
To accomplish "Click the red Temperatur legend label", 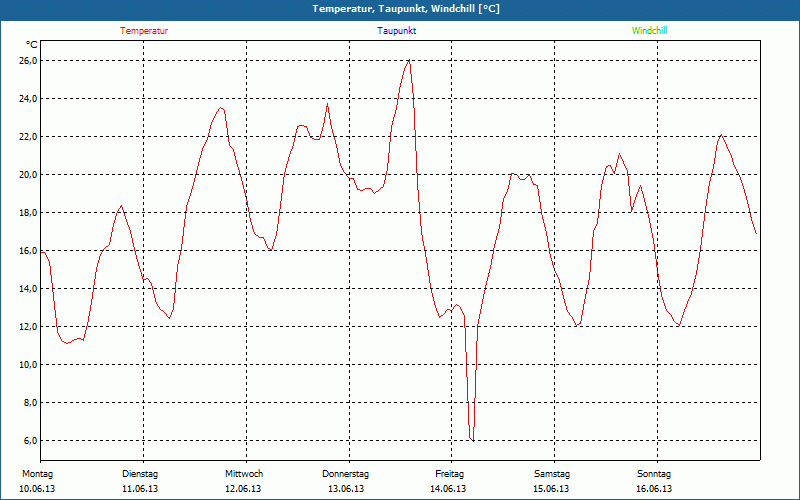I will [144, 31].
